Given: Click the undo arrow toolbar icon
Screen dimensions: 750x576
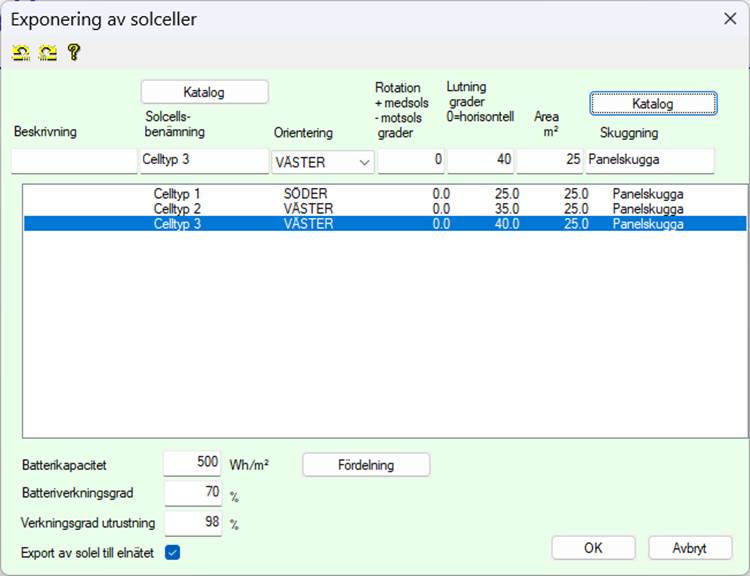Looking at the screenshot, I should point(20,53).
